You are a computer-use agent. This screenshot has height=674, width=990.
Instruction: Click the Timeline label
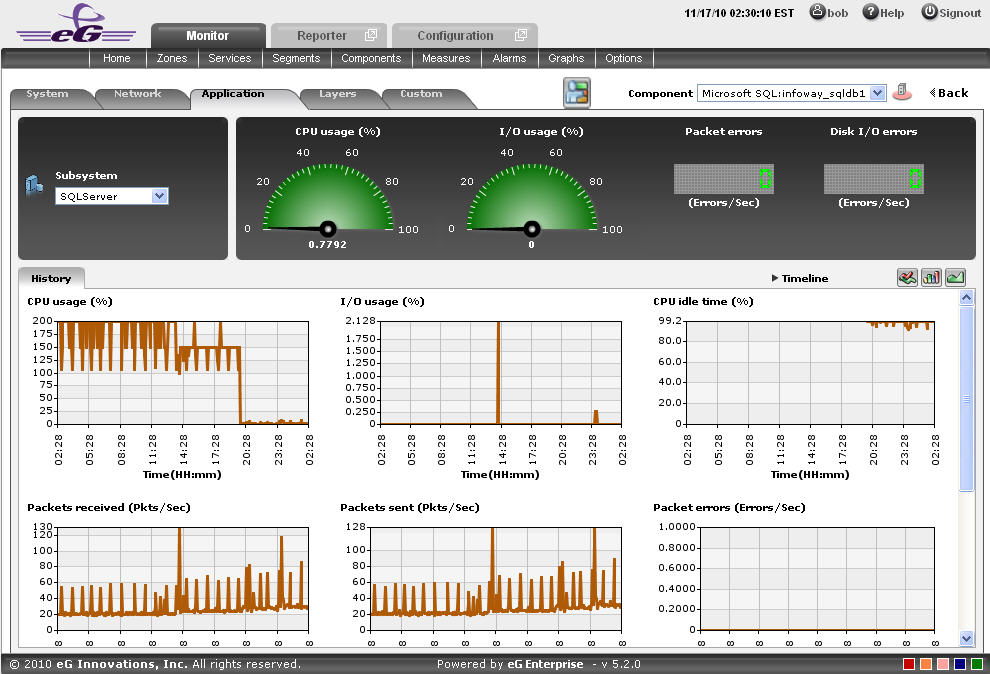click(805, 278)
